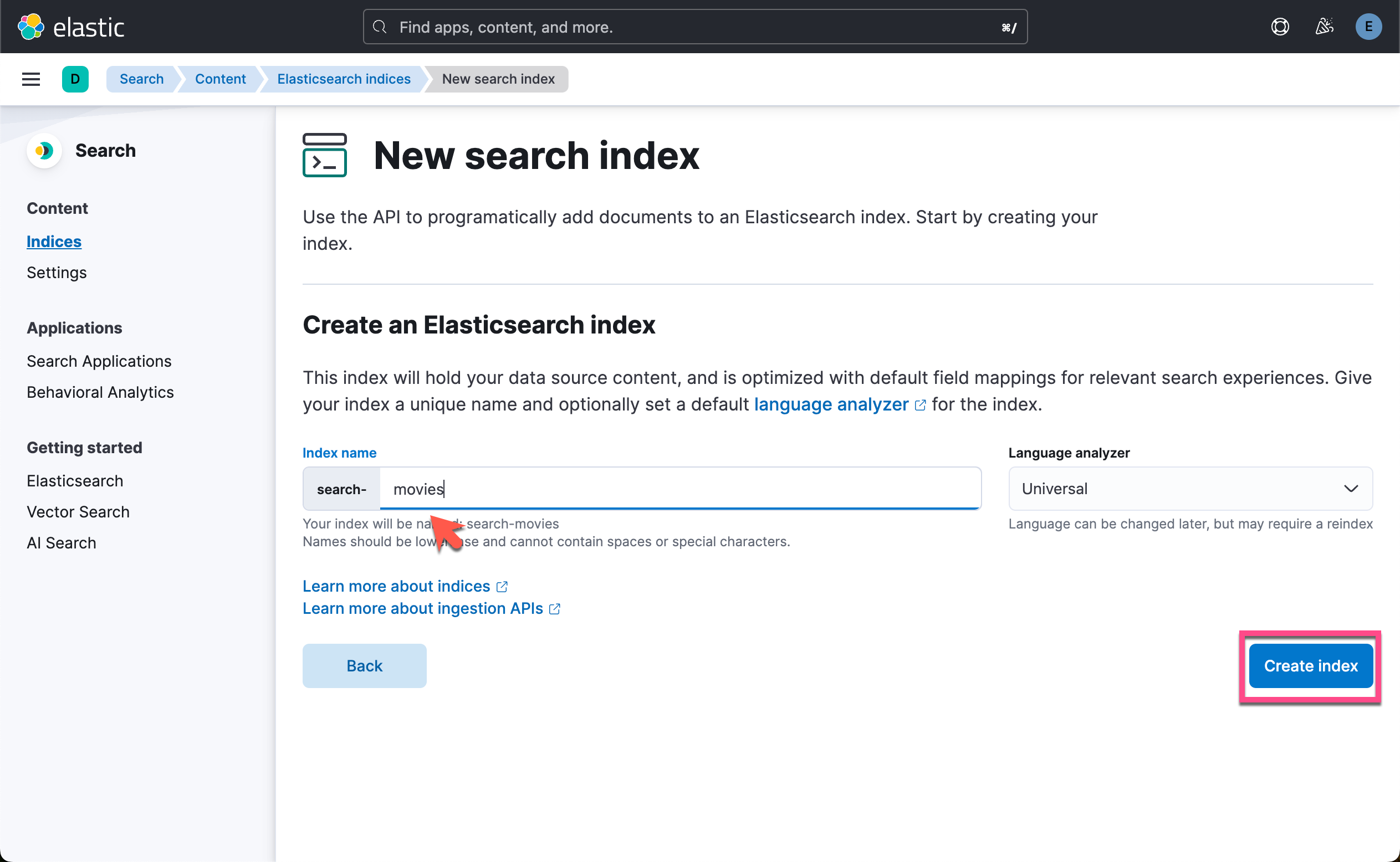
Task: Open Behavioral Analytics in sidebar
Action: click(100, 392)
